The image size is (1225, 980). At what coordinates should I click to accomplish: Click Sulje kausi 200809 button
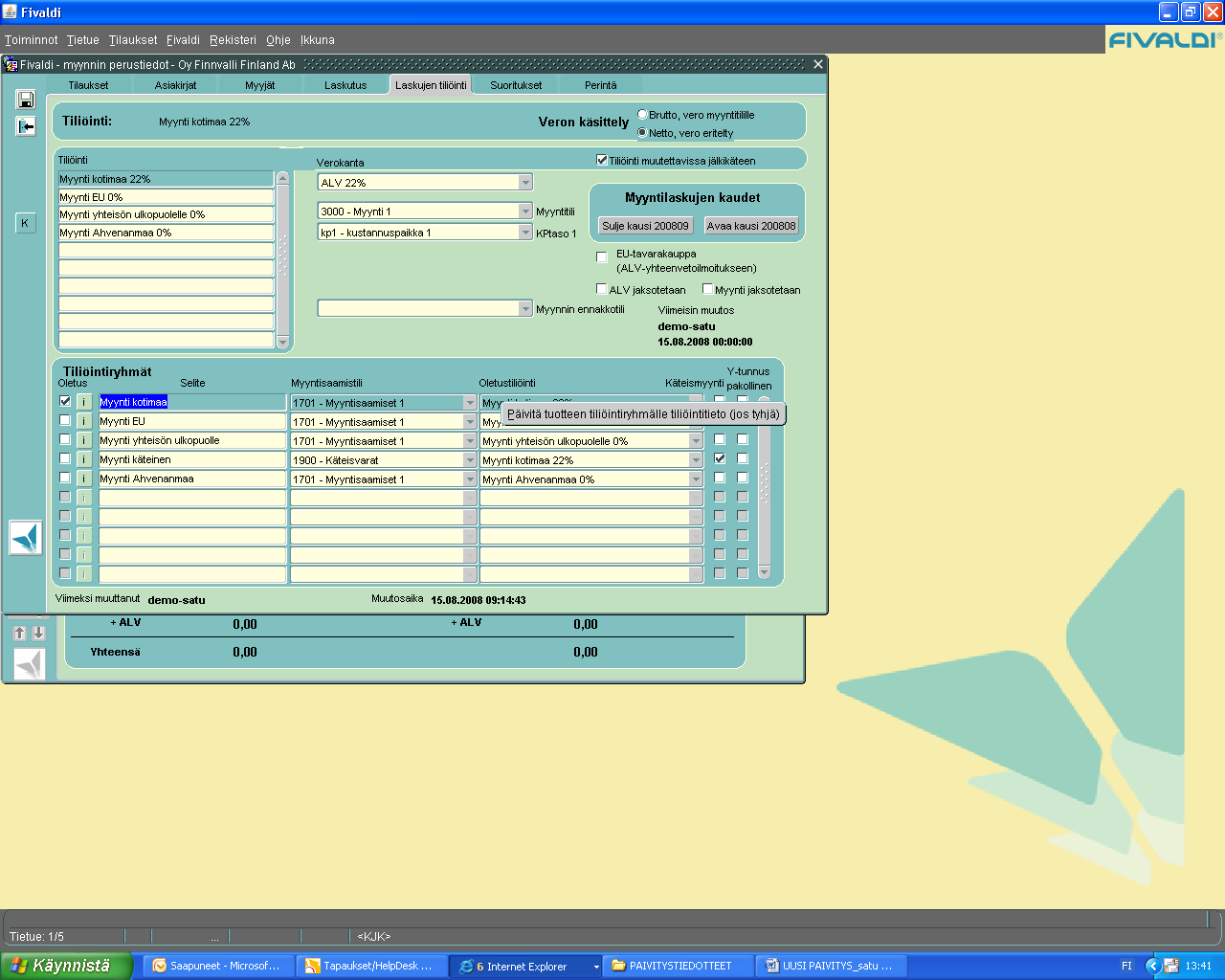[x=645, y=226]
